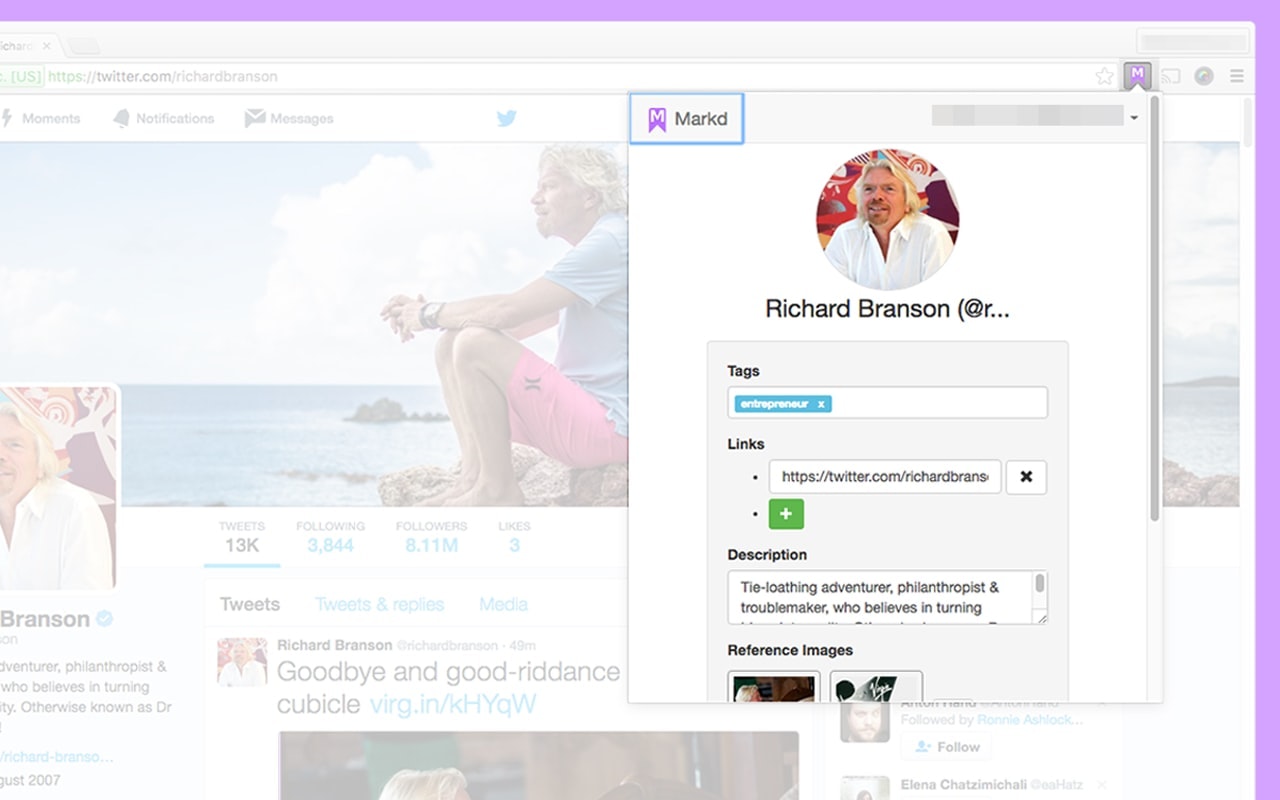
Task: Open the virg.in/kHYqW link in the tweet
Action: (453, 704)
